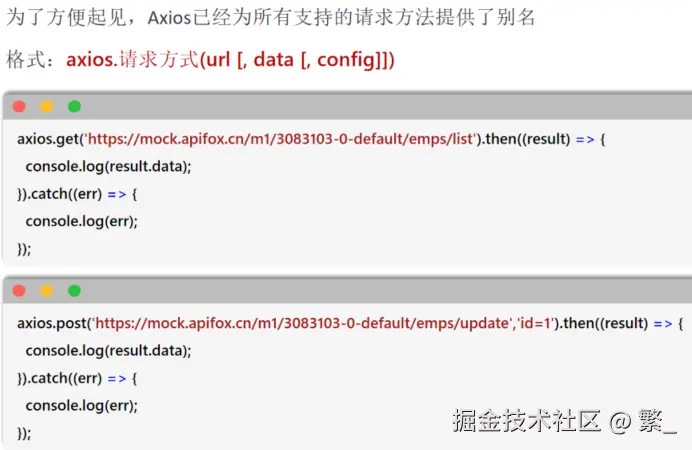Click red text axios.请求方式 format line
Image resolution: width=692 pixels, height=450 pixels.
(x=230, y=60)
